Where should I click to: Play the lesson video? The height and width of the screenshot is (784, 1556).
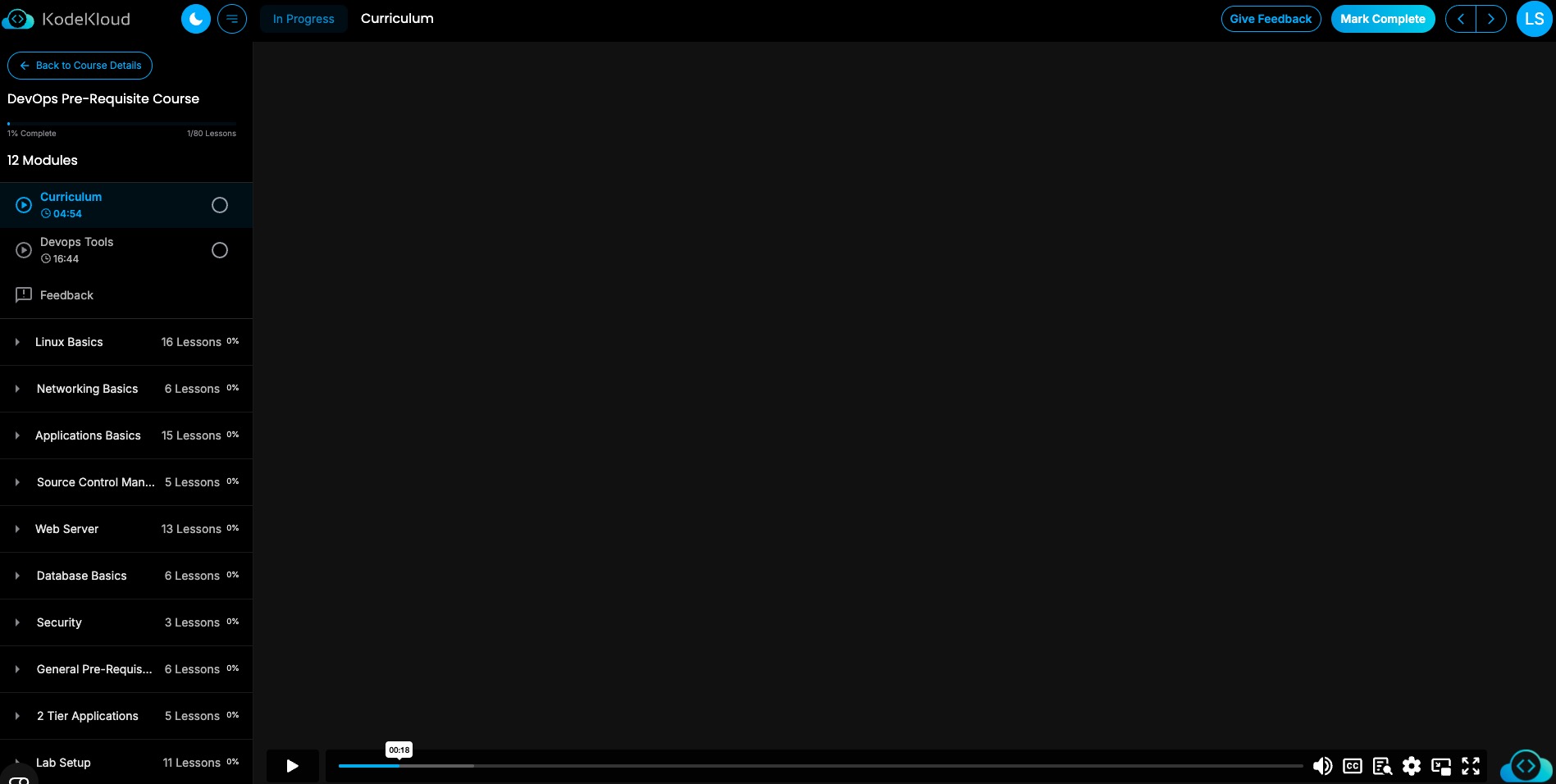point(292,766)
